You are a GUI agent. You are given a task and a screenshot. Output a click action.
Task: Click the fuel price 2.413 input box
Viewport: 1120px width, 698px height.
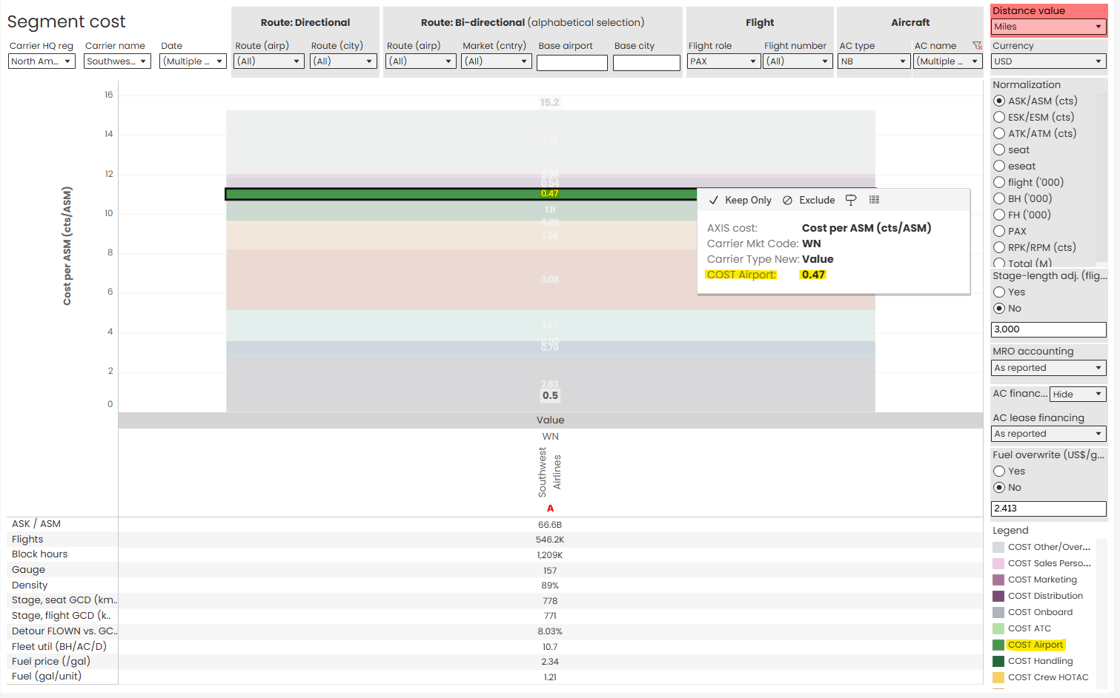1048,509
